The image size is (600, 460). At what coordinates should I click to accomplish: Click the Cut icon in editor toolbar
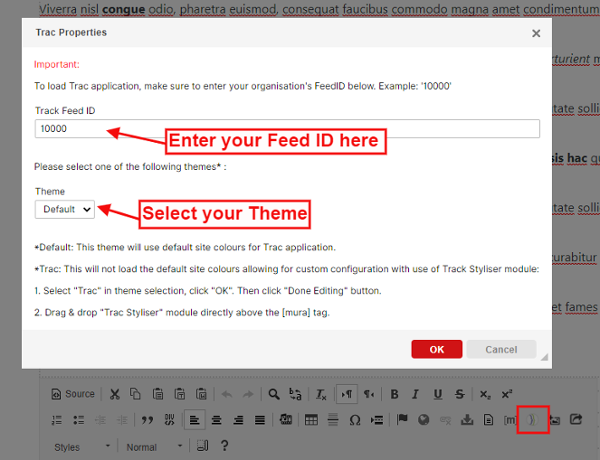[x=114, y=394]
